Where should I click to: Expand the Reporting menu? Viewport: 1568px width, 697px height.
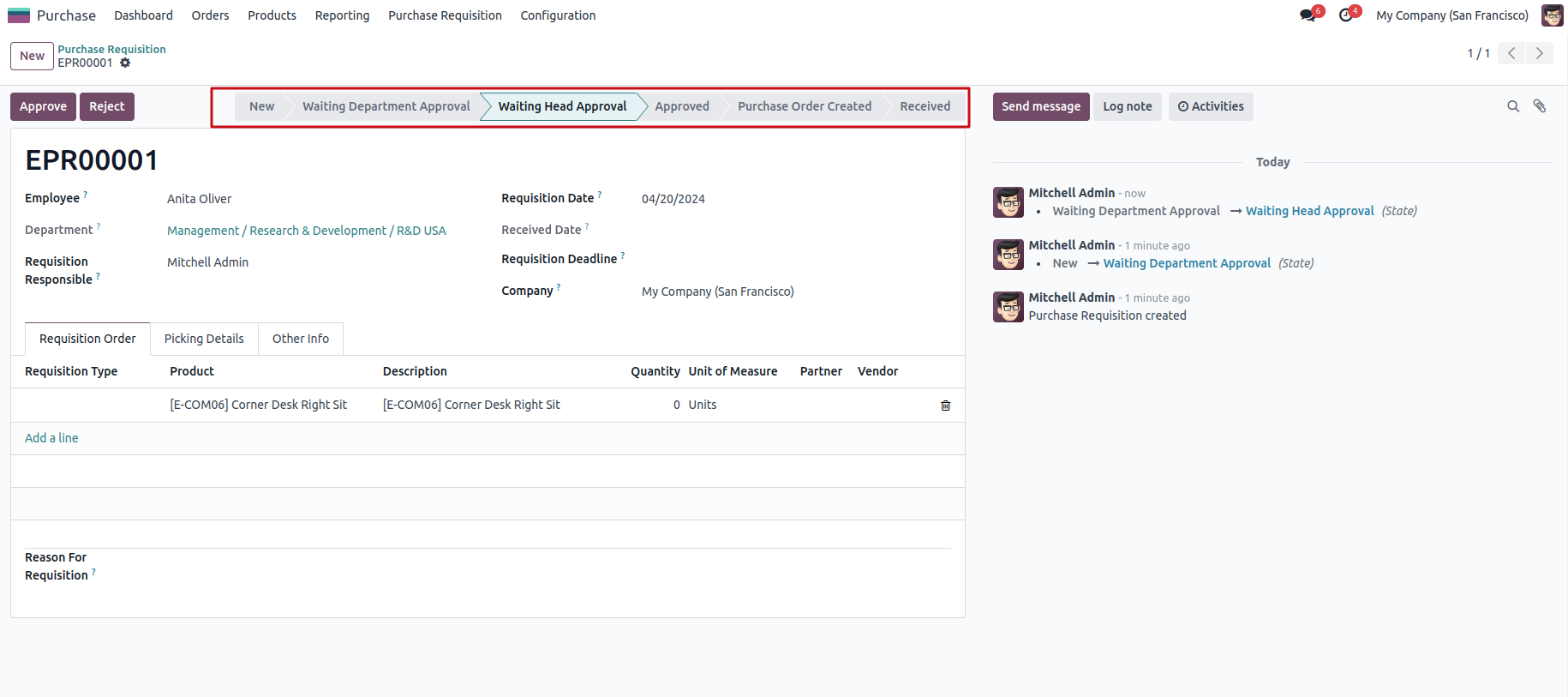pos(342,15)
